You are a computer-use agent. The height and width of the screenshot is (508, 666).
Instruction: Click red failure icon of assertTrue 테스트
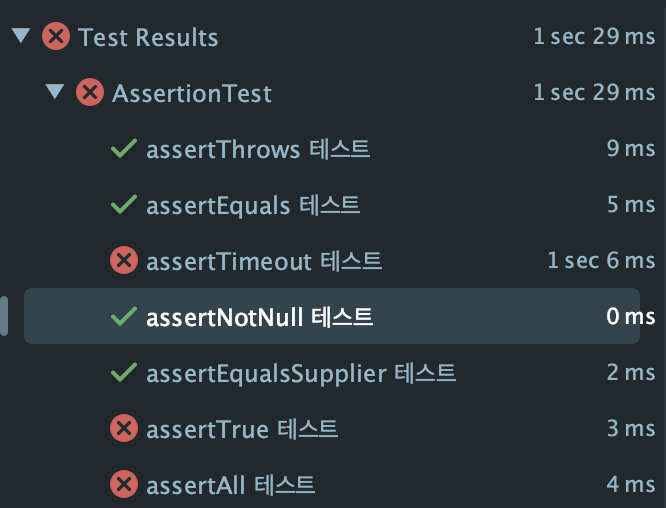pyautogui.click(x=124, y=428)
